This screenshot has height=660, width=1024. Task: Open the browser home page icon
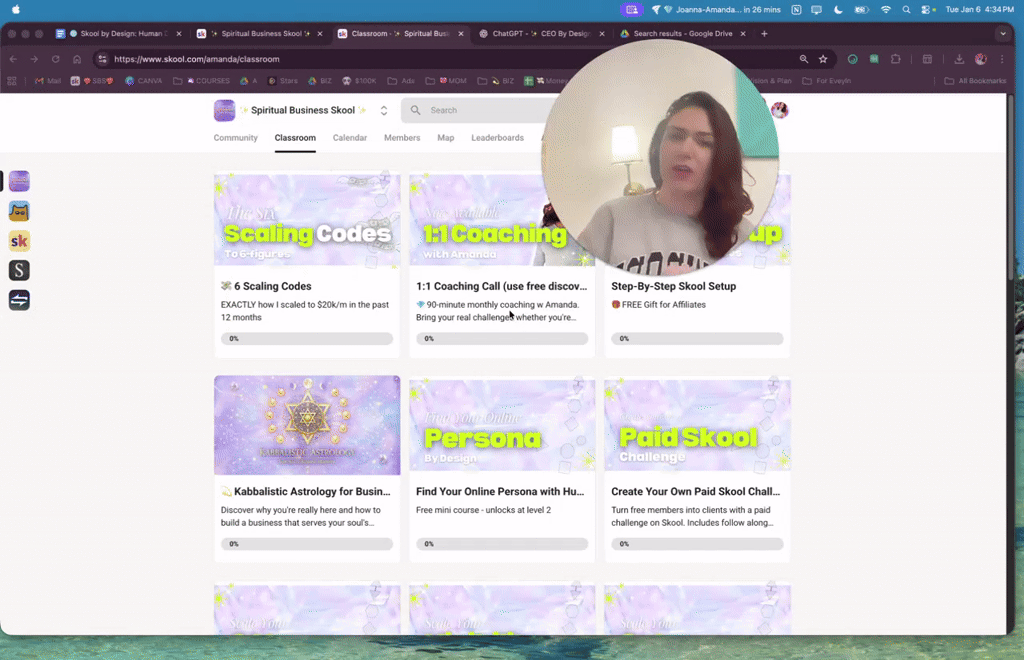(x=77, y=59)
